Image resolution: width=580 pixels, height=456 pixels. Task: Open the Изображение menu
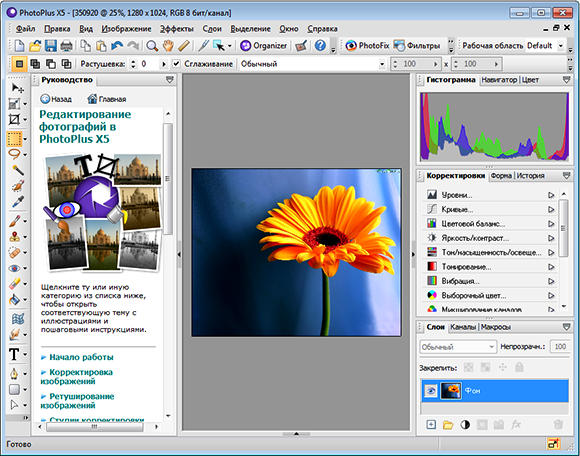coord(127,28)
